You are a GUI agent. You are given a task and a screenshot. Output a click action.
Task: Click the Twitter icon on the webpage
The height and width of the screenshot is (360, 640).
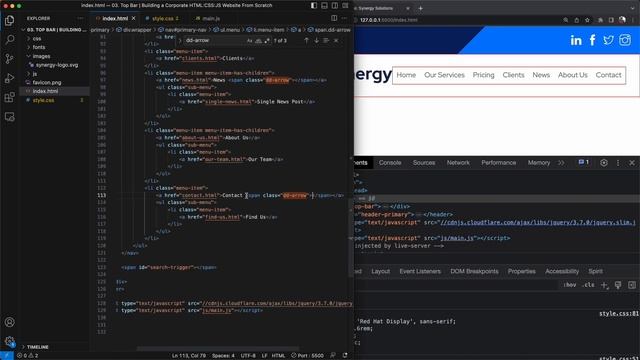click(x=608, y=40)
